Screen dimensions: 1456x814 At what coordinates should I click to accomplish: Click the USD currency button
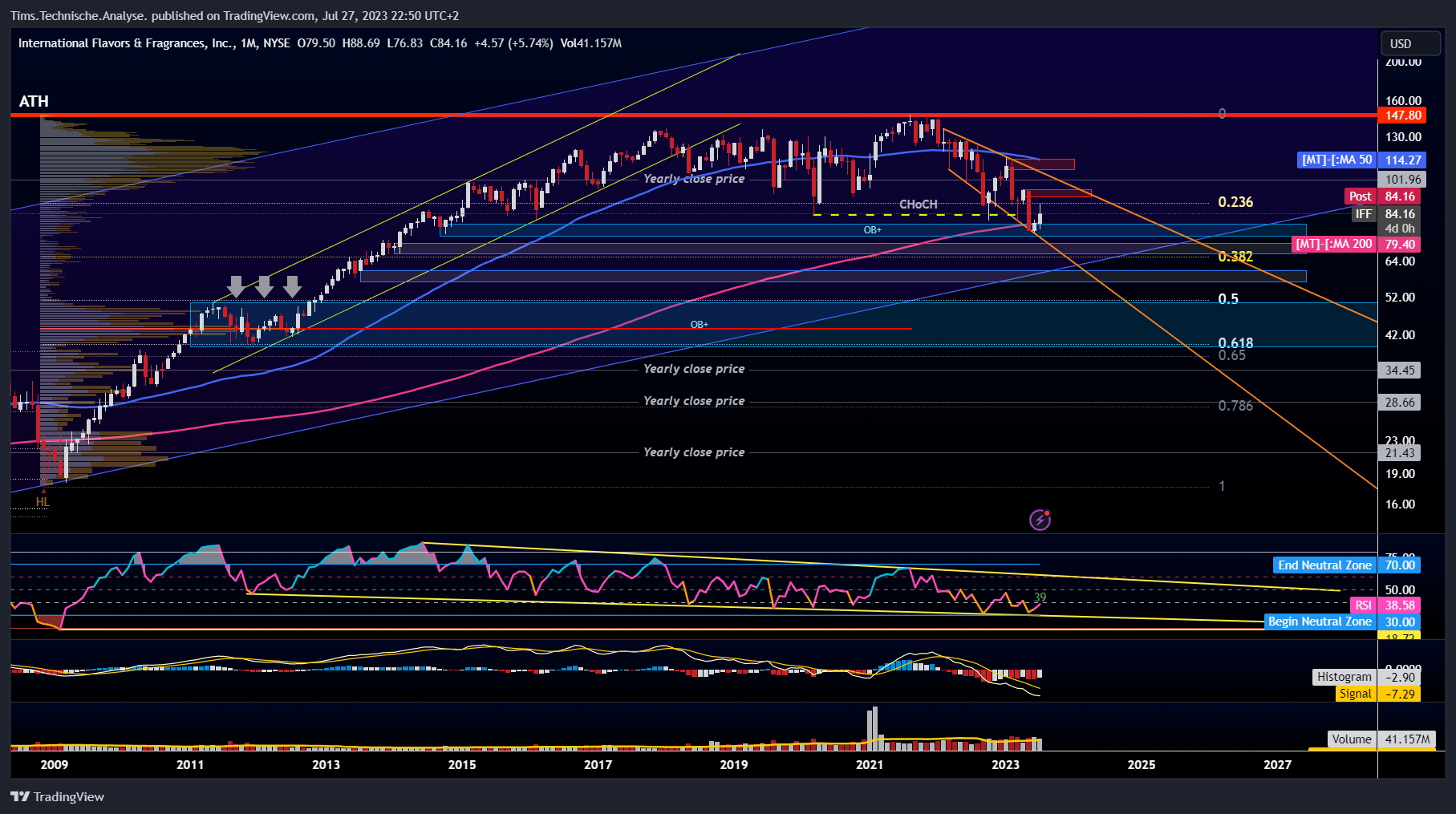(1411, 43)
